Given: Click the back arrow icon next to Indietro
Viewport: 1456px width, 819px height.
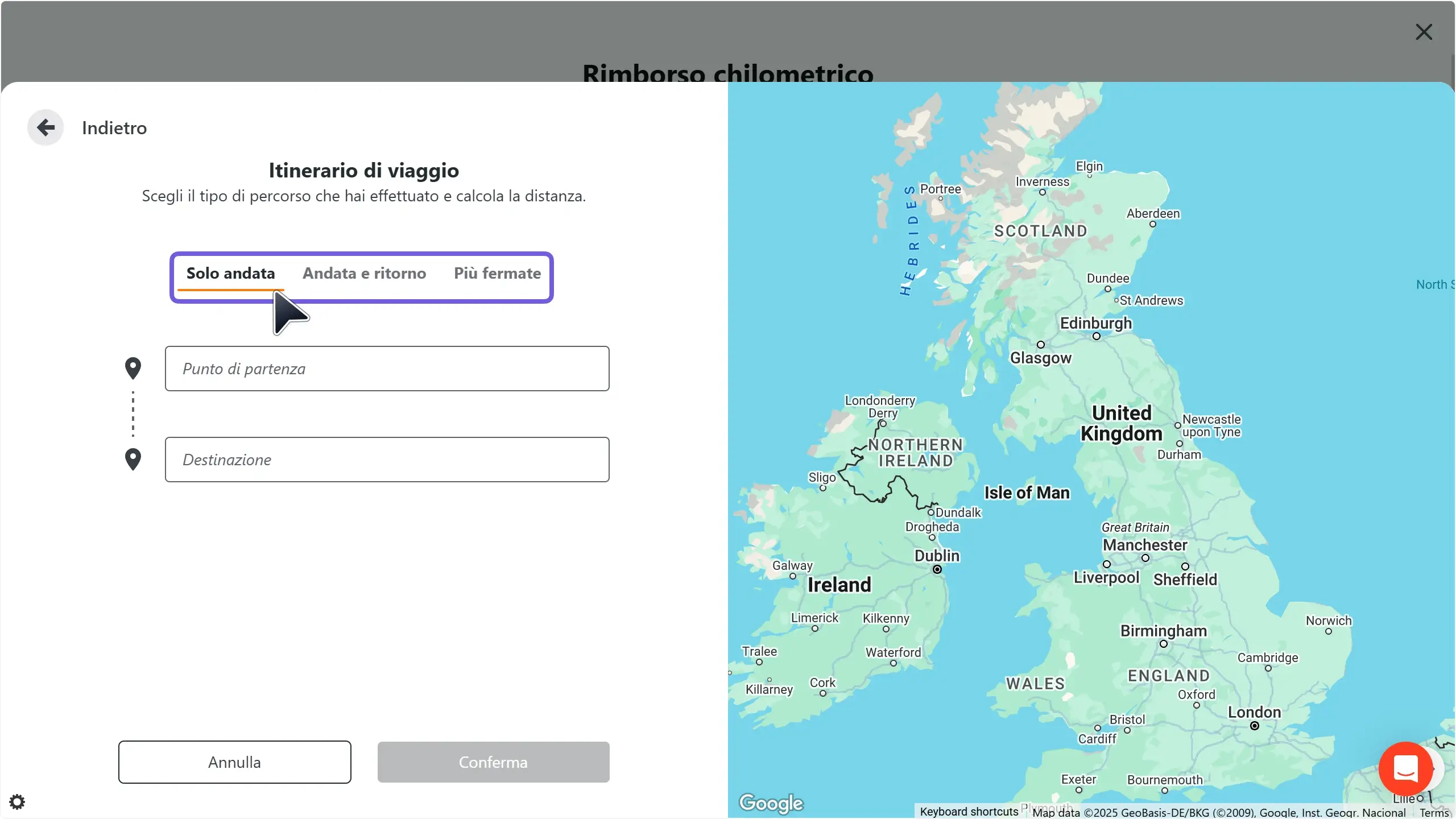Looking at the screenshot, I should coord(45,127).
